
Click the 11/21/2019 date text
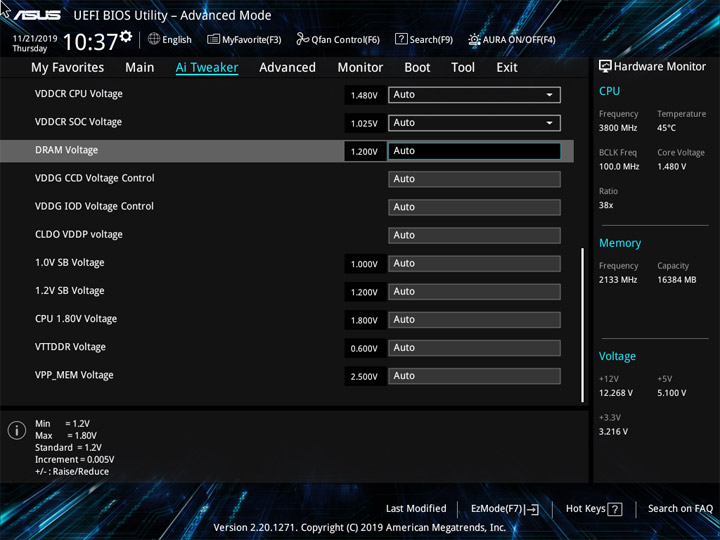[35, 39]
